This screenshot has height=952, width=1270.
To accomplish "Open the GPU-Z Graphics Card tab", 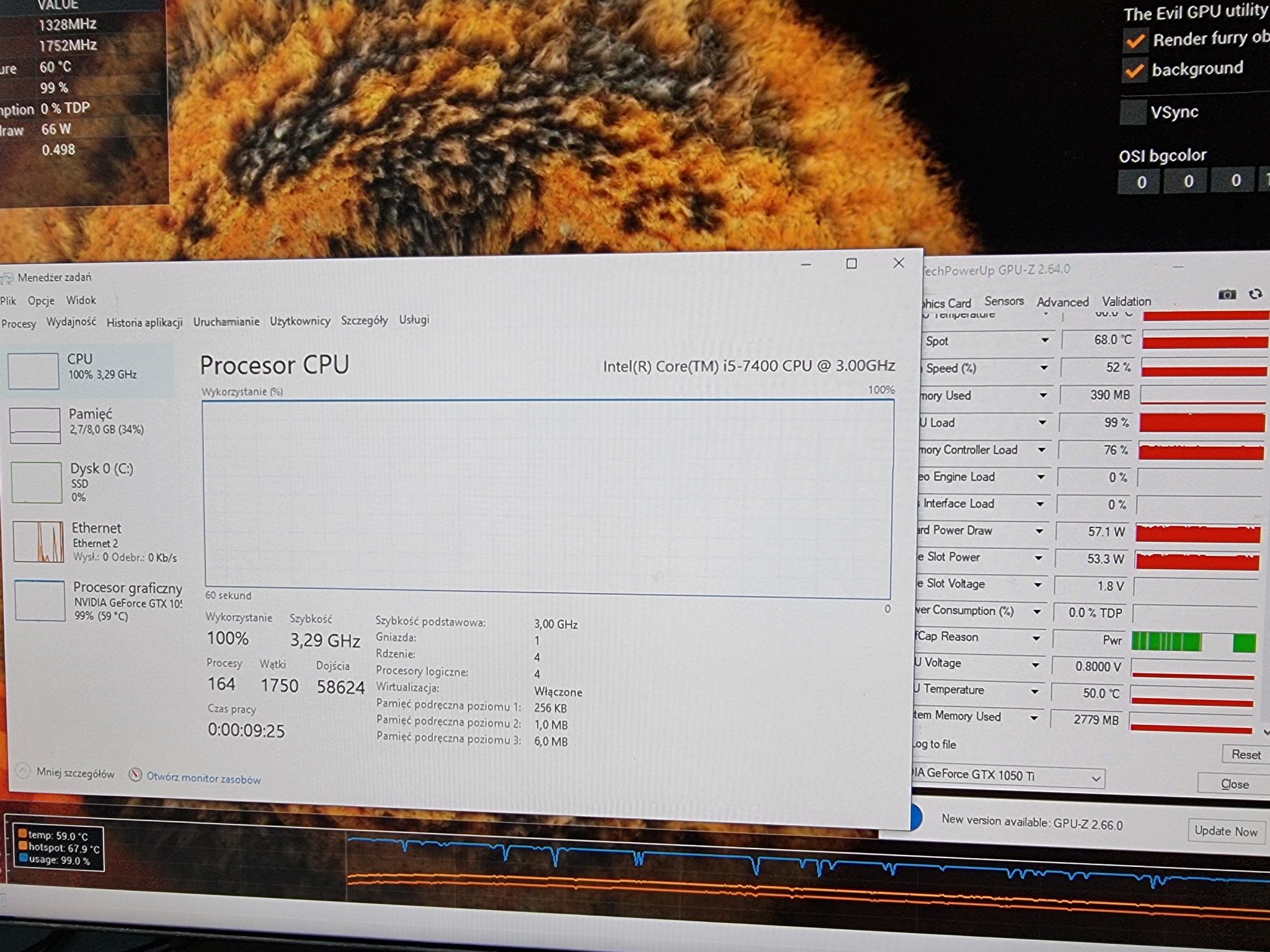I will (x=946, y=303).
